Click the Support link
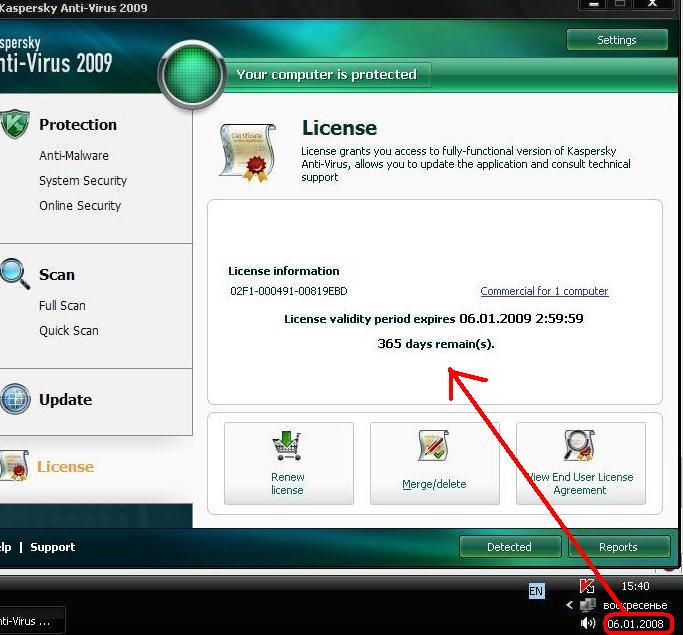Screen dimensions: 683x635 53,547
